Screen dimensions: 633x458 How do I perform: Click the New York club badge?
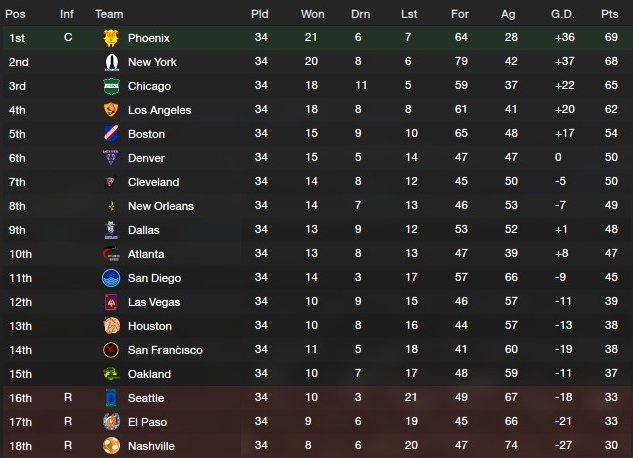[111, 62]
